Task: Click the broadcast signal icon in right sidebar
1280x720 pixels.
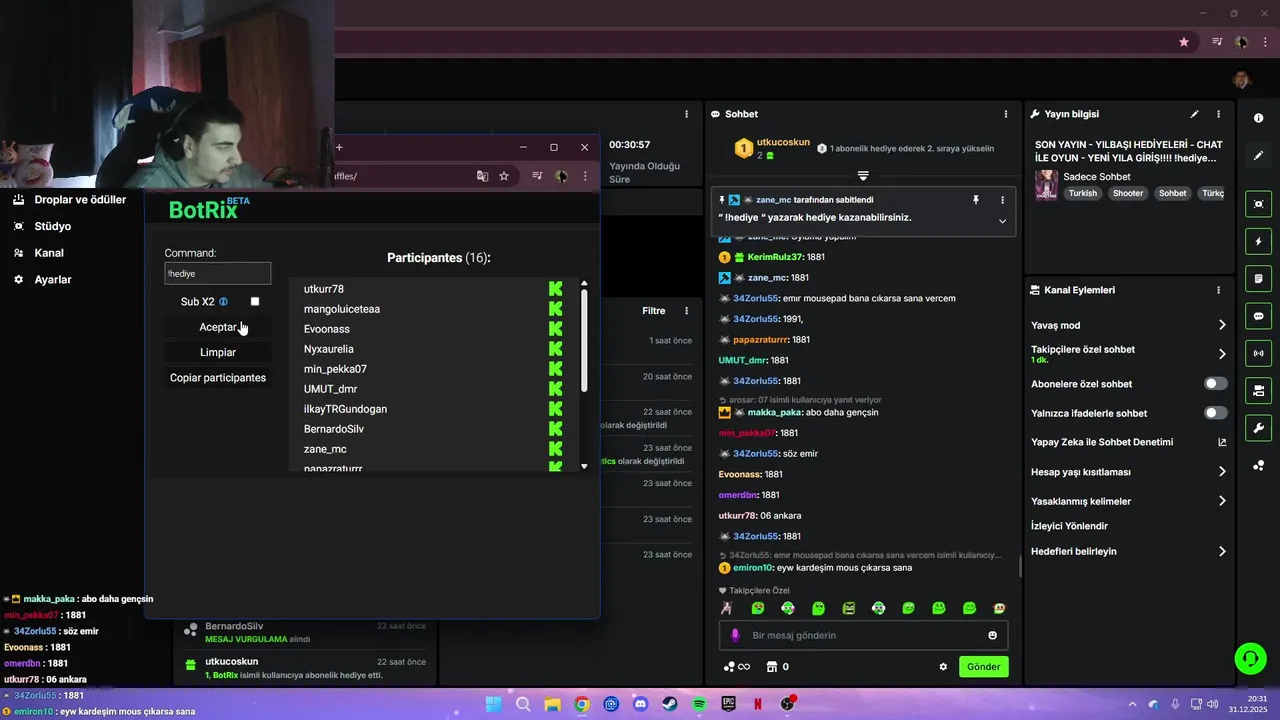Action: click(x=1258, y=353)
